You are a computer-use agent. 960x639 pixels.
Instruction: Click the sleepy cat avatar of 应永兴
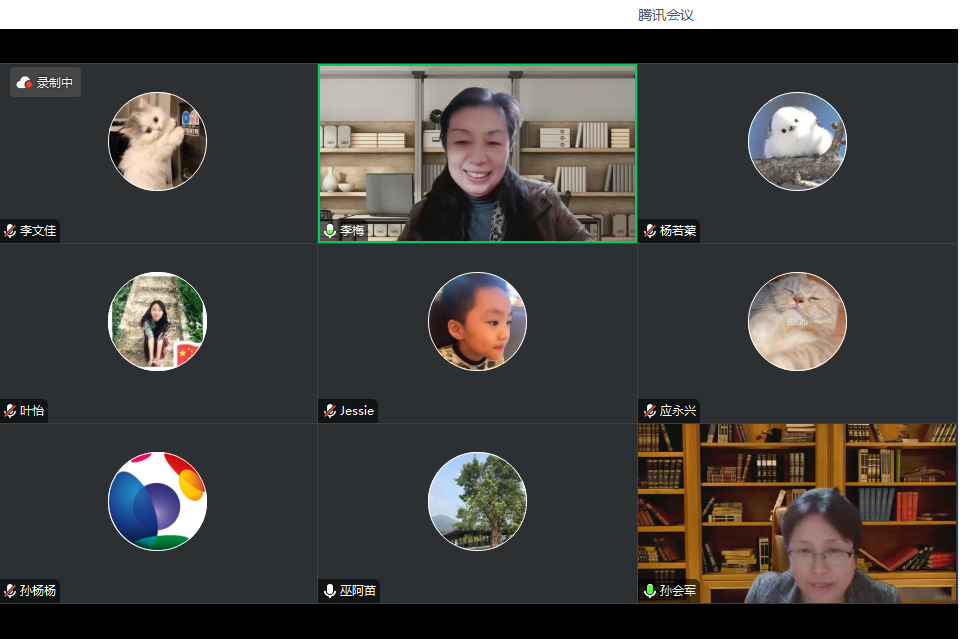pos(797,321)
